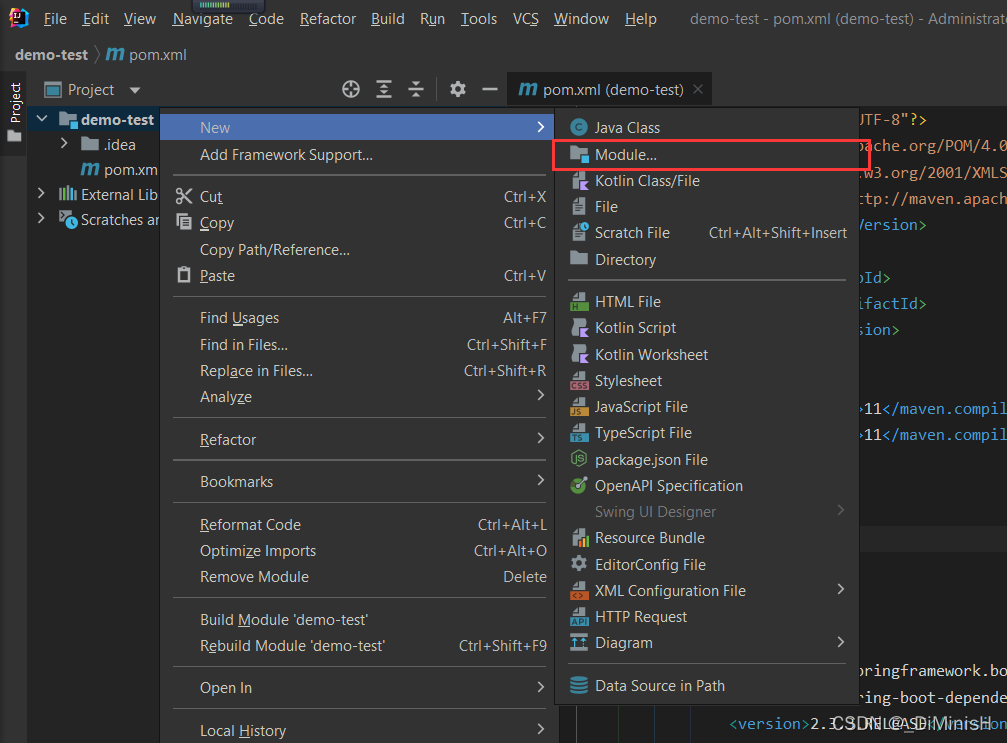Screen dimensions: 1007x743
Task: Select Copy Path/Reference...
Action: (x=359, y=250)
